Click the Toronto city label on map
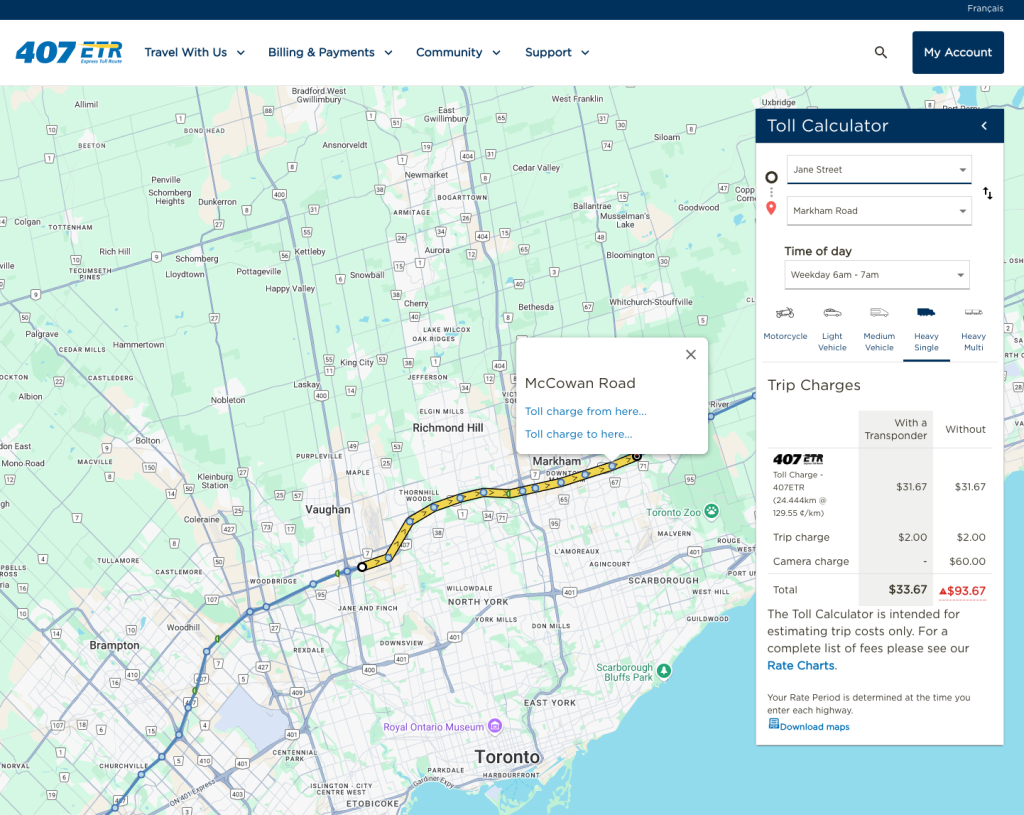Screen dimensions: 1024x815 click(x=507, y=757)
